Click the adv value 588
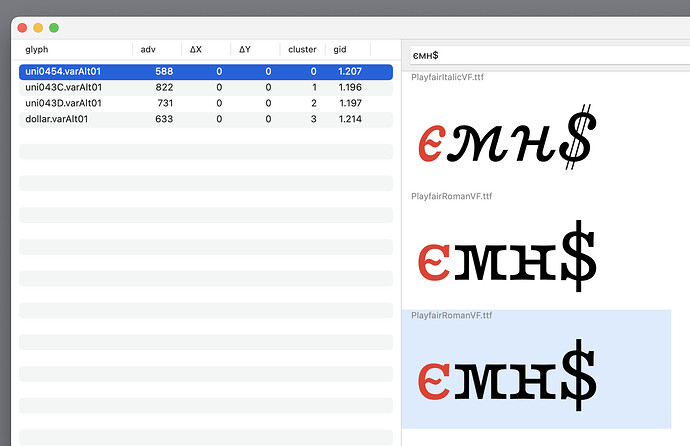 [164, 72]
